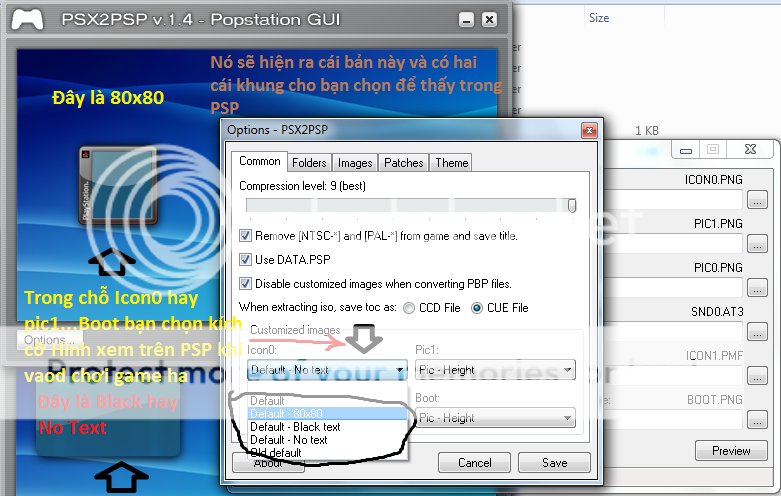Image resolution: width=781 pixels, height=496 pixels.
Task: Click the Preview button
Action: point(731,451)
